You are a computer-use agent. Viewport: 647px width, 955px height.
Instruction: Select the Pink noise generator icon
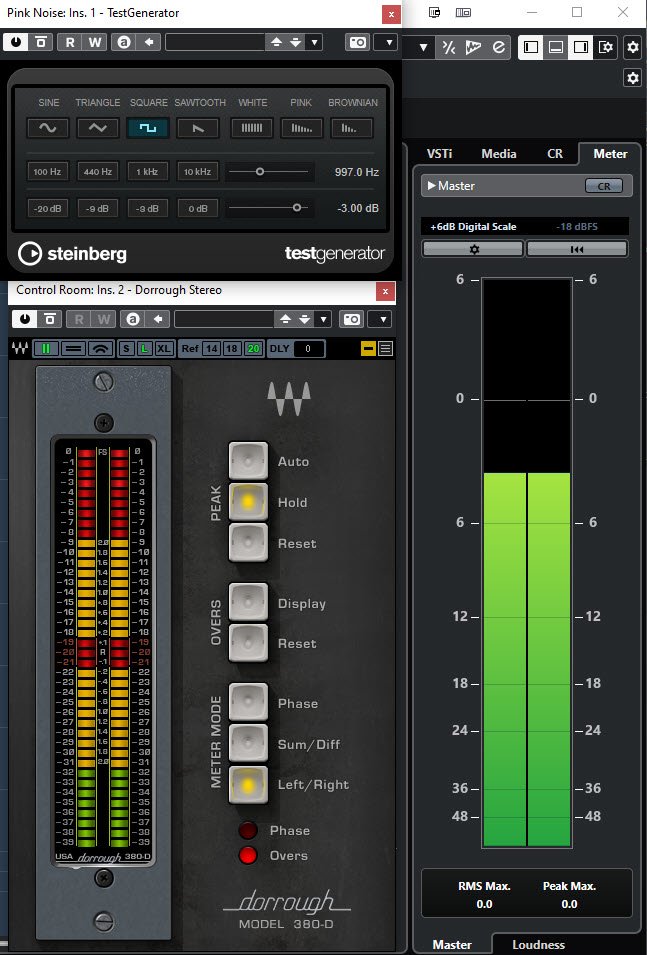tap(301, 128)
